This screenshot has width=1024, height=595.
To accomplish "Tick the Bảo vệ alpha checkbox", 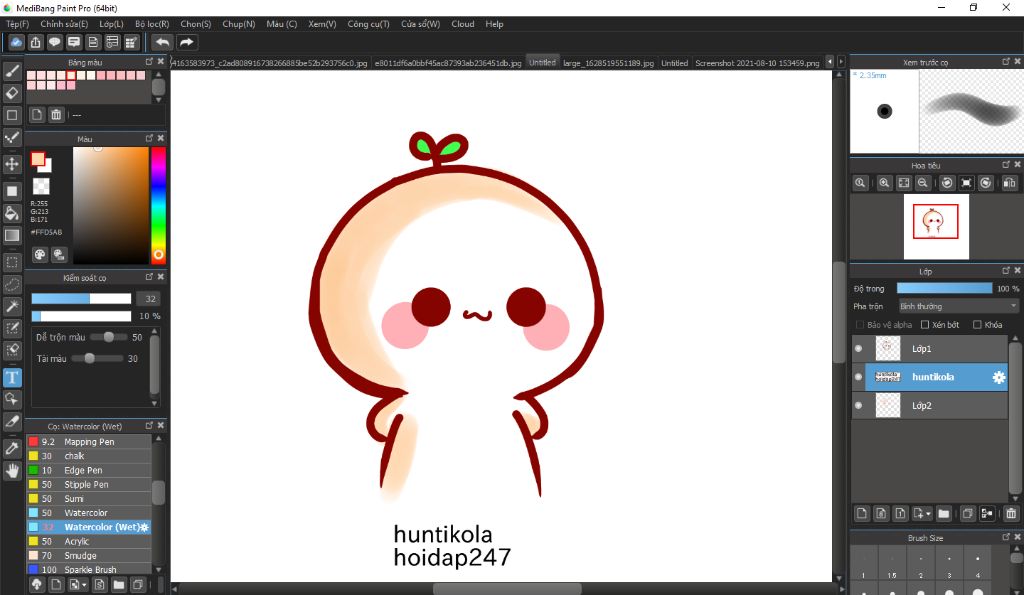I will tap(859, 325).
